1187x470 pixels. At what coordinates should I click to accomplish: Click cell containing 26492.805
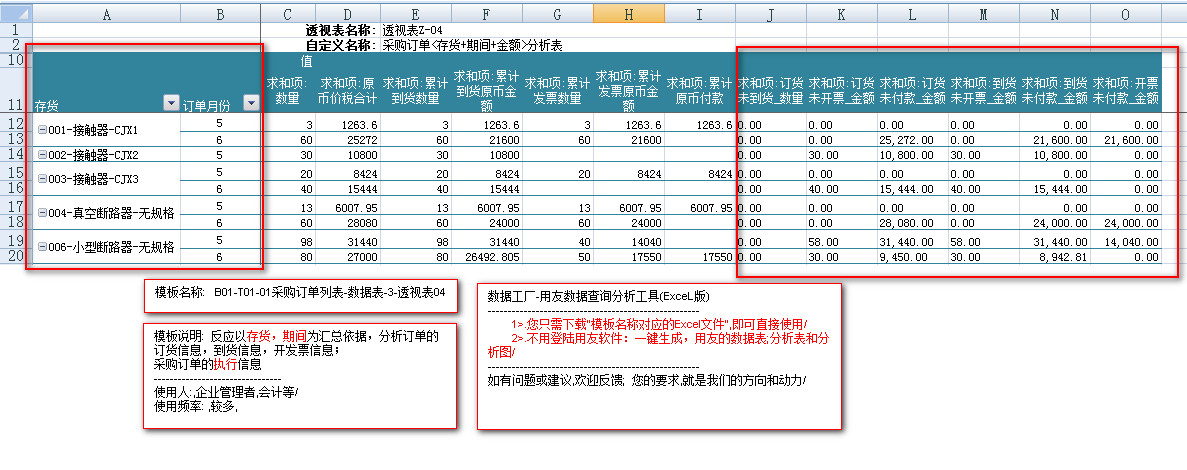[486, 257]
